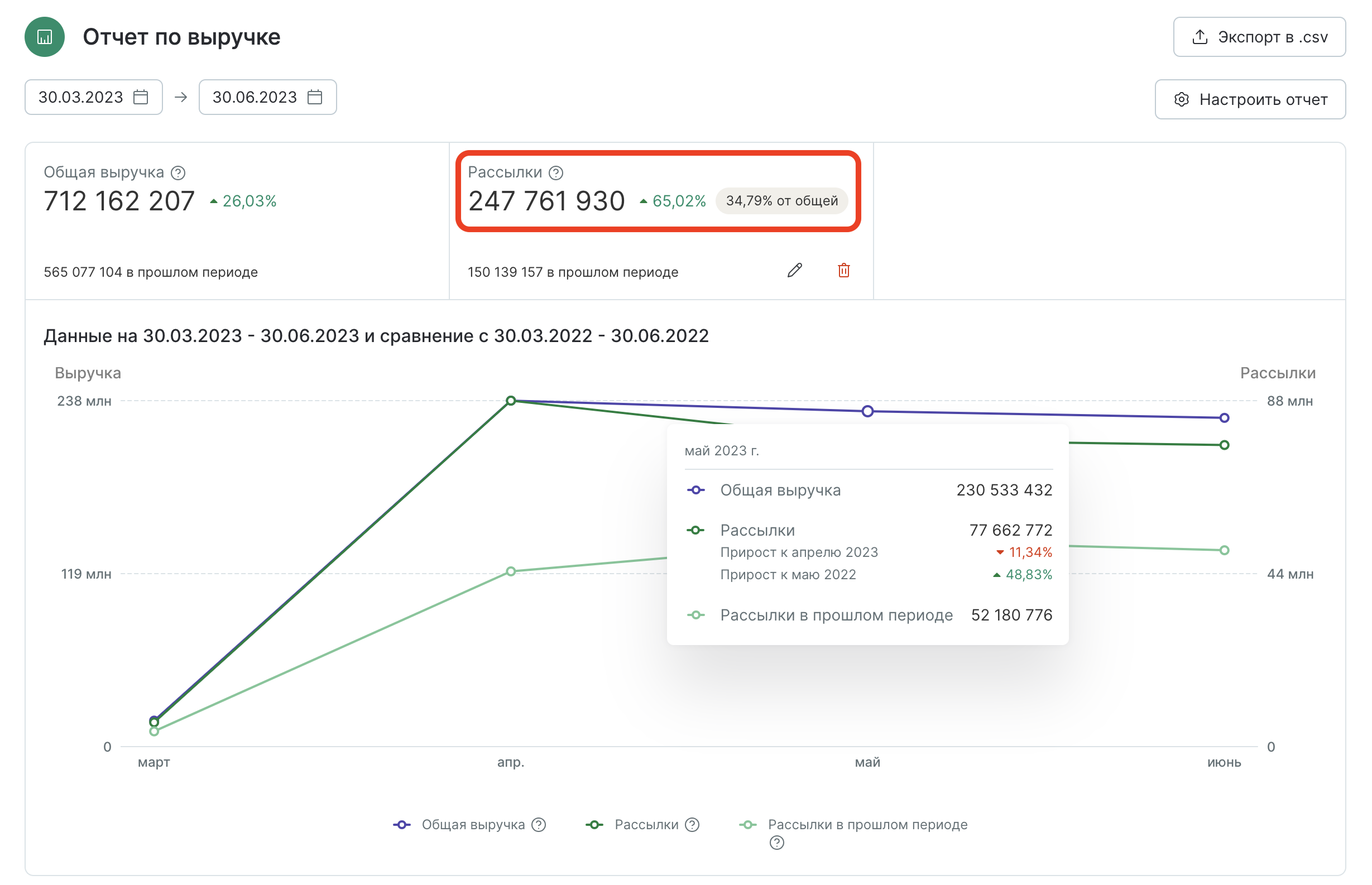Click the 247 761 930 mailings value
1372x885 pixels.
pos(546,201)
